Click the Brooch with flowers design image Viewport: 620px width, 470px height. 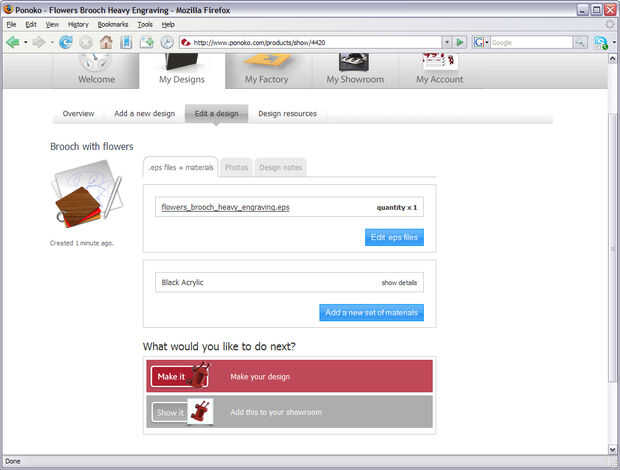[87, 194]
